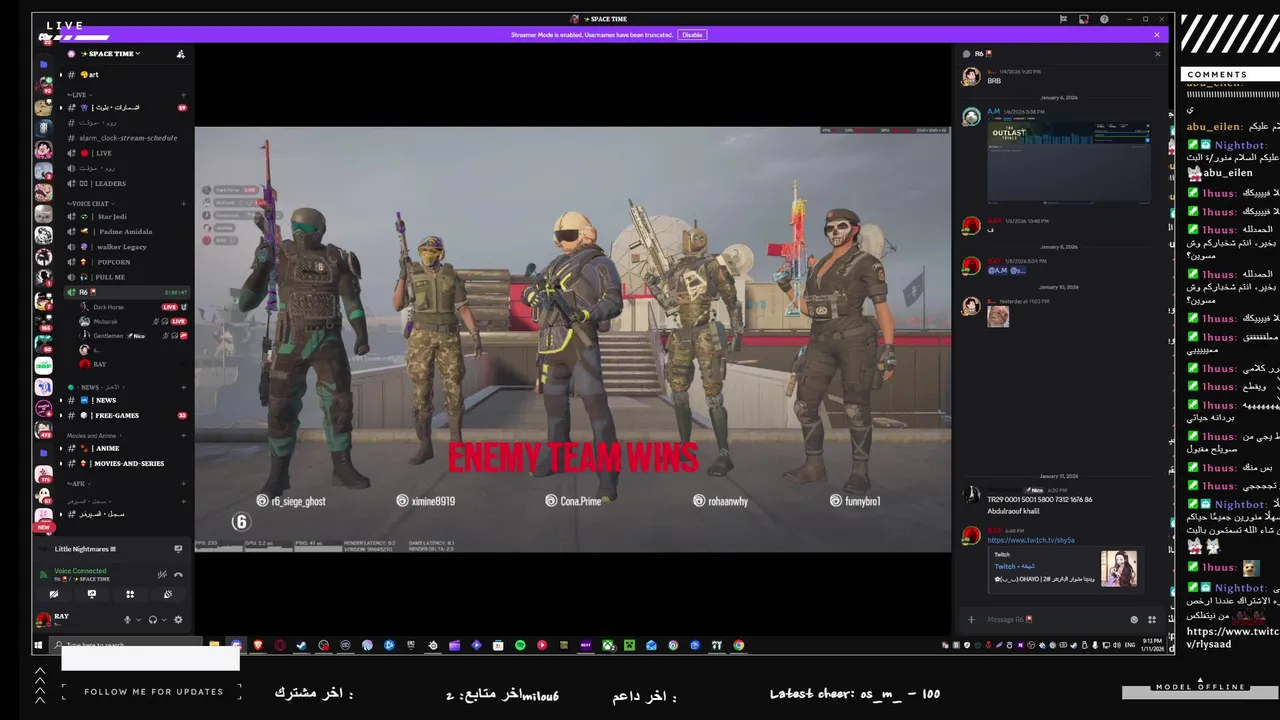The image size is (1280, 720).
Task: Collapse the Movies and Anime category
Action: (x=92, y=436)
